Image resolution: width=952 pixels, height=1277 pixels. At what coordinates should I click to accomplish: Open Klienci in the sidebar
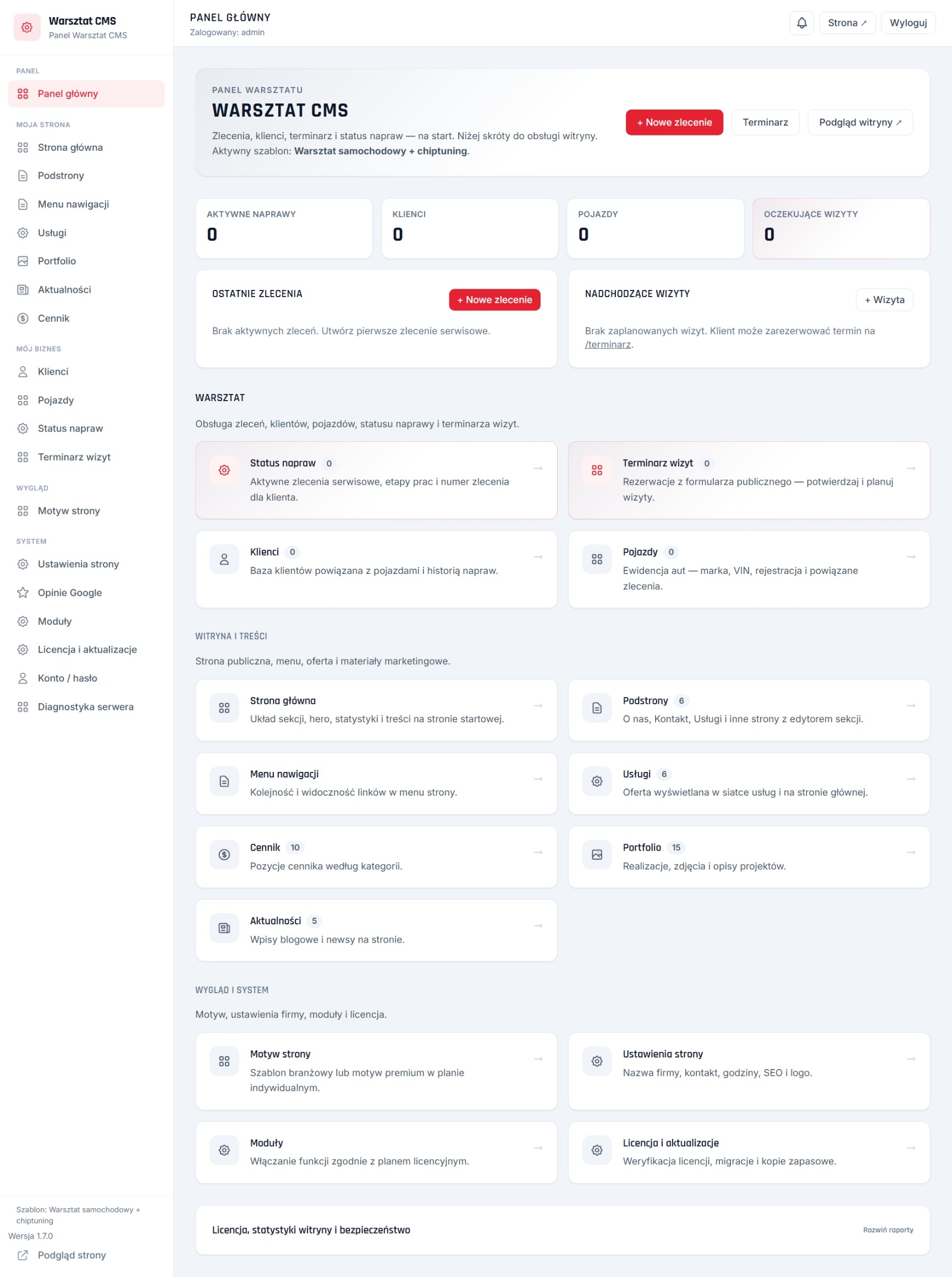86,372
